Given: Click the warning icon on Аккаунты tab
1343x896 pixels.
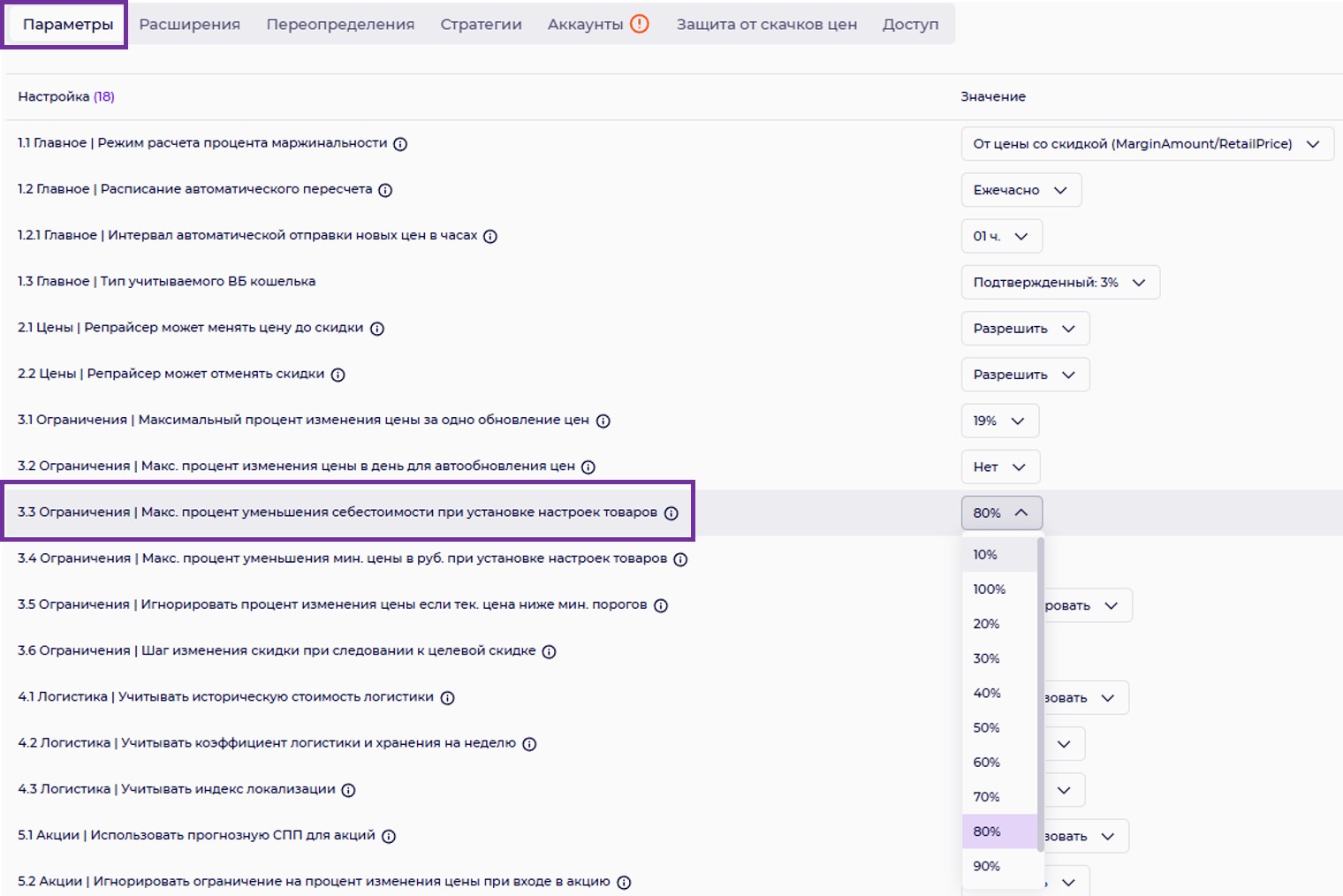Looking at the screenshot, I should 640,24.
